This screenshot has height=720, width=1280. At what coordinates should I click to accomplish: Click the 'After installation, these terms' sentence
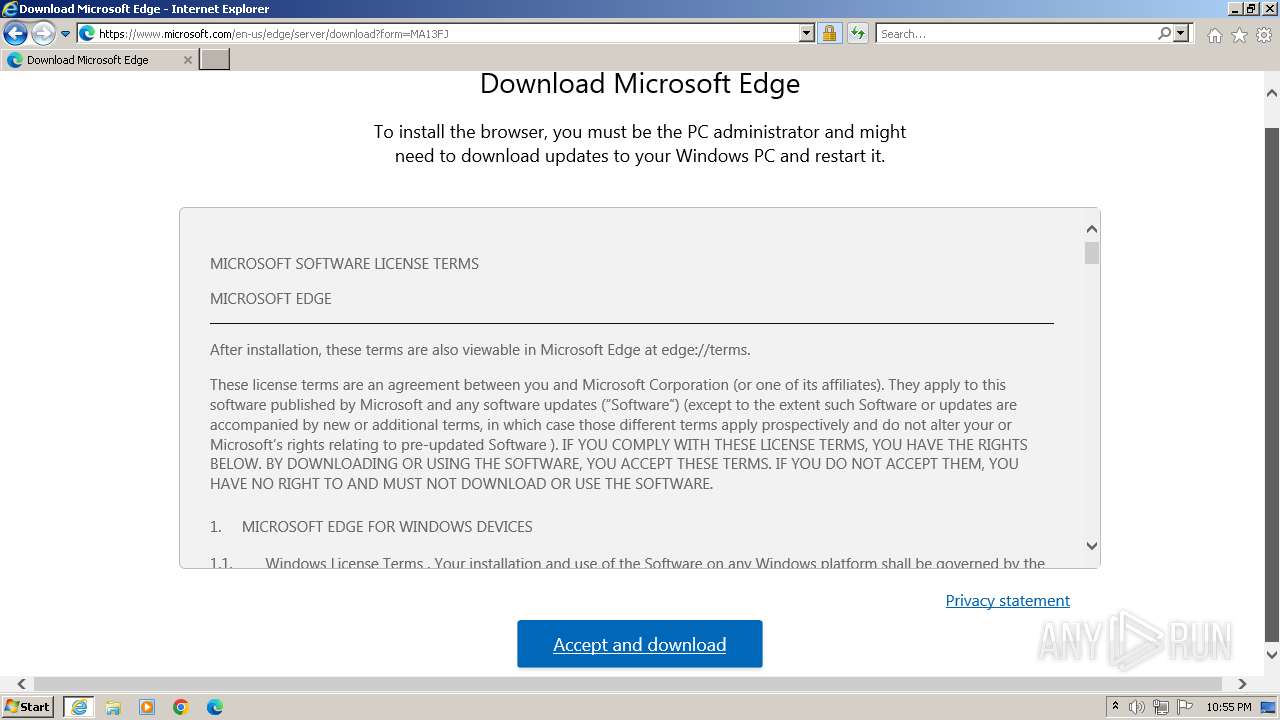coord(480,350)
